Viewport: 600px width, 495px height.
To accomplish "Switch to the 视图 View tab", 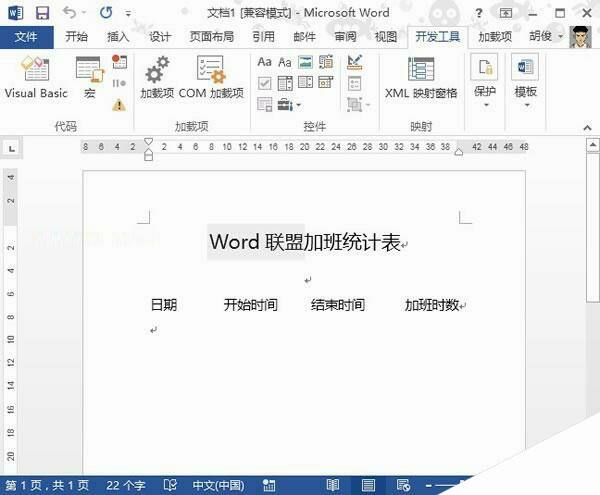I will point(386,37).
